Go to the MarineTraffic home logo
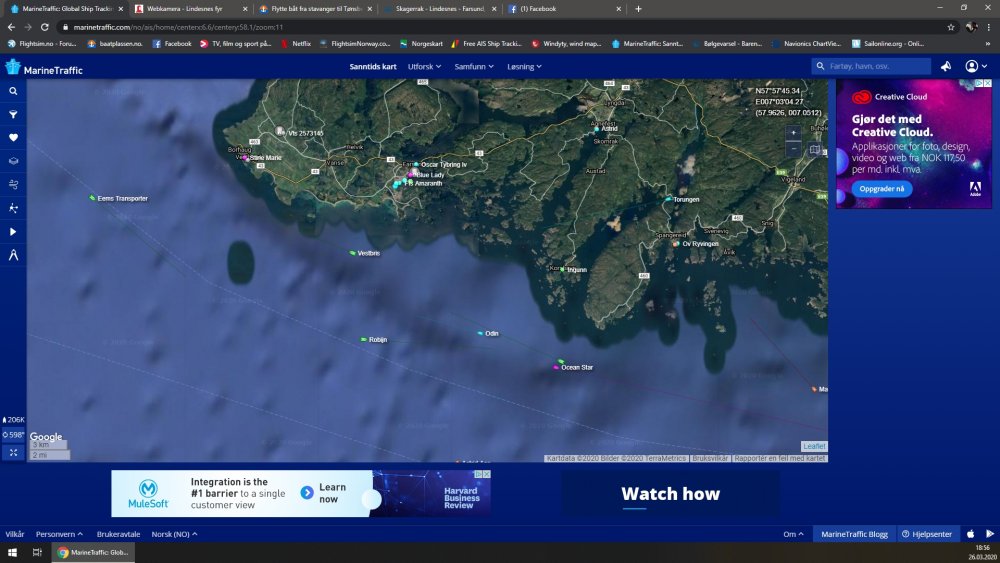Image resolution: width=1000 pixels, height=563 pixels. [x=44, y=68]
